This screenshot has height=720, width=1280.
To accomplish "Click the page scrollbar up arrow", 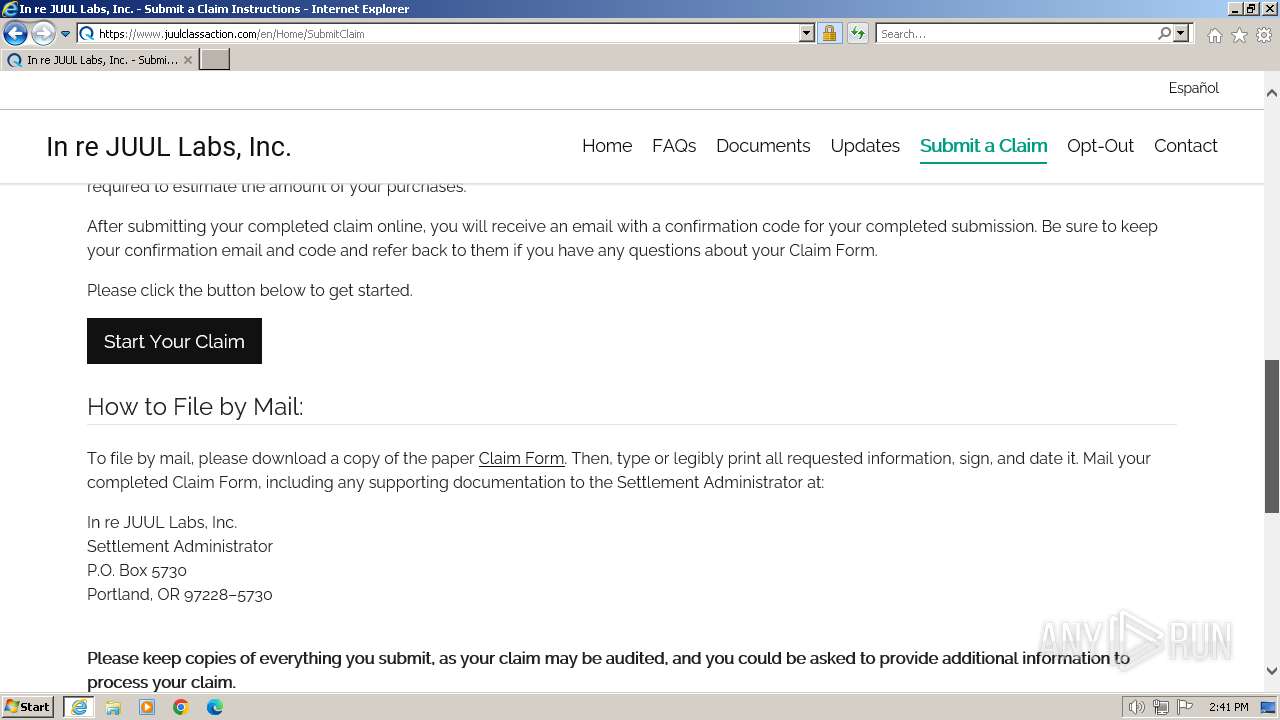I will click(1271, 93).
